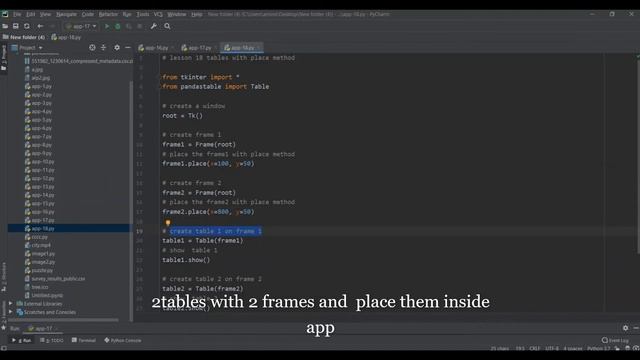Click the app-18.py breadcrumb
640x360 pixels.
click(x=66, y=37)
